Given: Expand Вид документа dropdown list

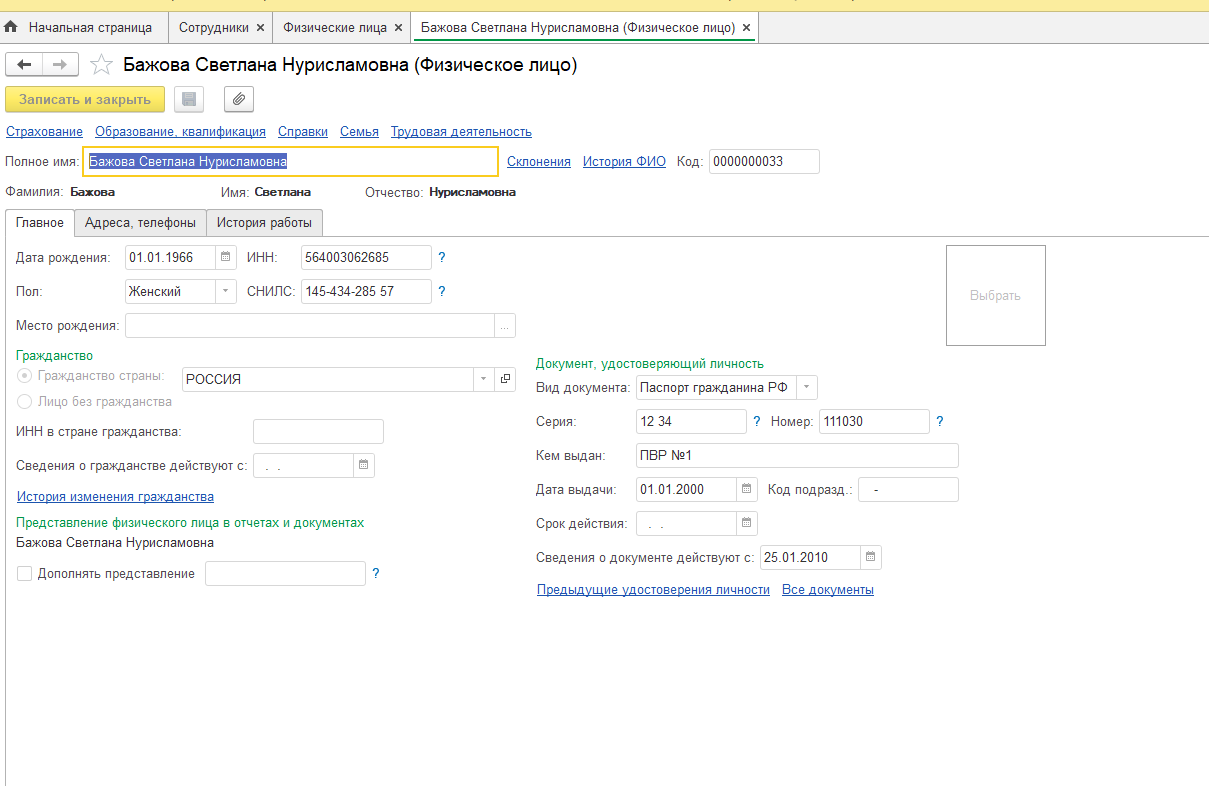Looking at the screenshot, I should [x=807, y=387].
